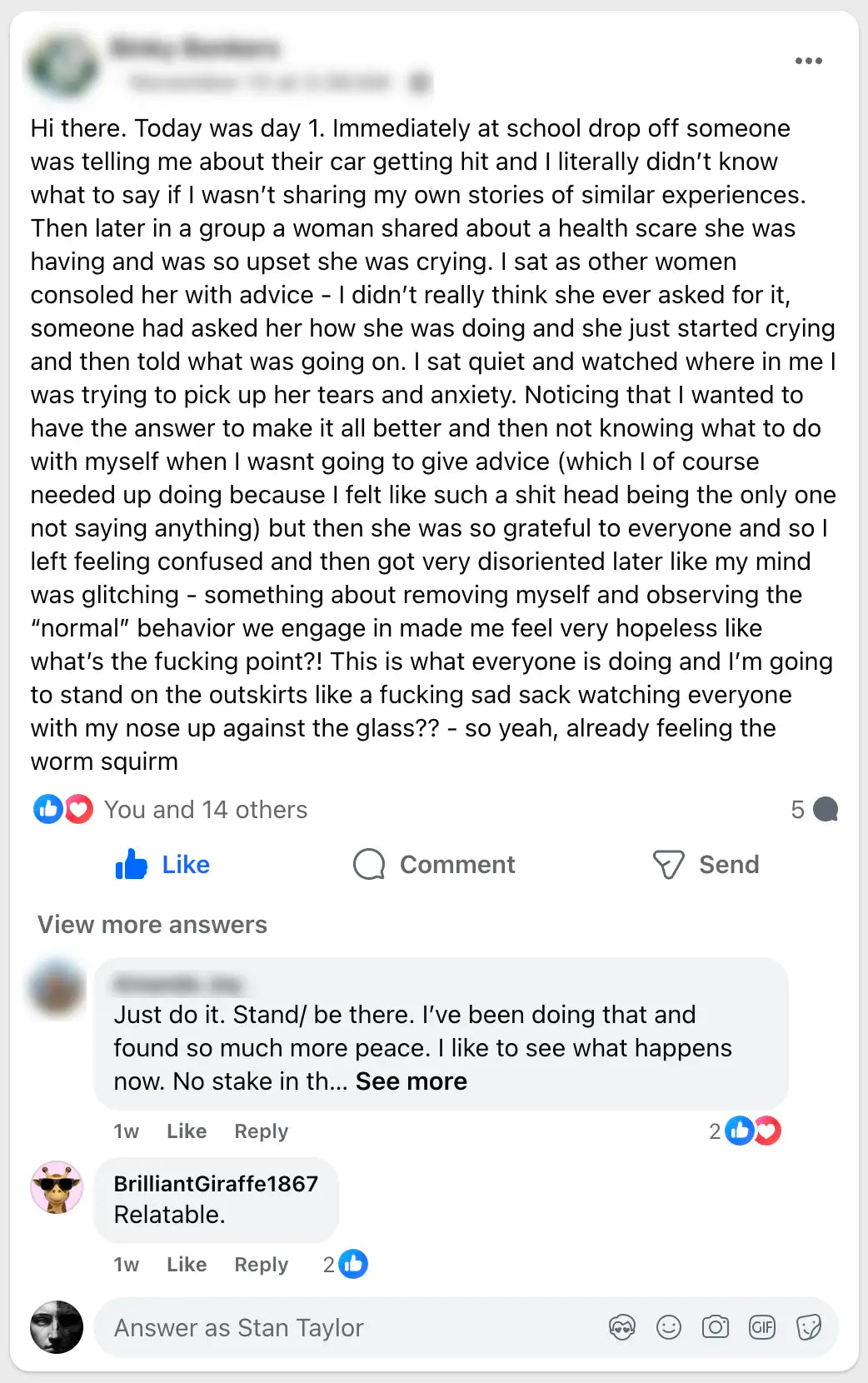Open the GIF picker icon

762,1327
